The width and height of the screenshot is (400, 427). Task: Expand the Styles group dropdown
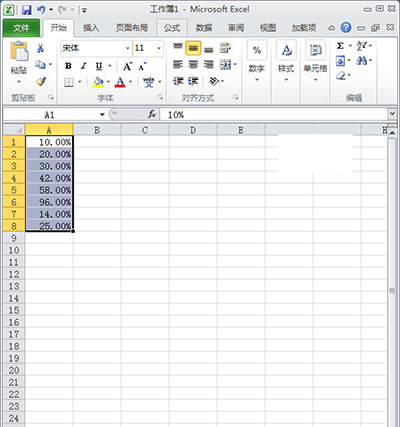pyautogui.click(x=286, y=80)
